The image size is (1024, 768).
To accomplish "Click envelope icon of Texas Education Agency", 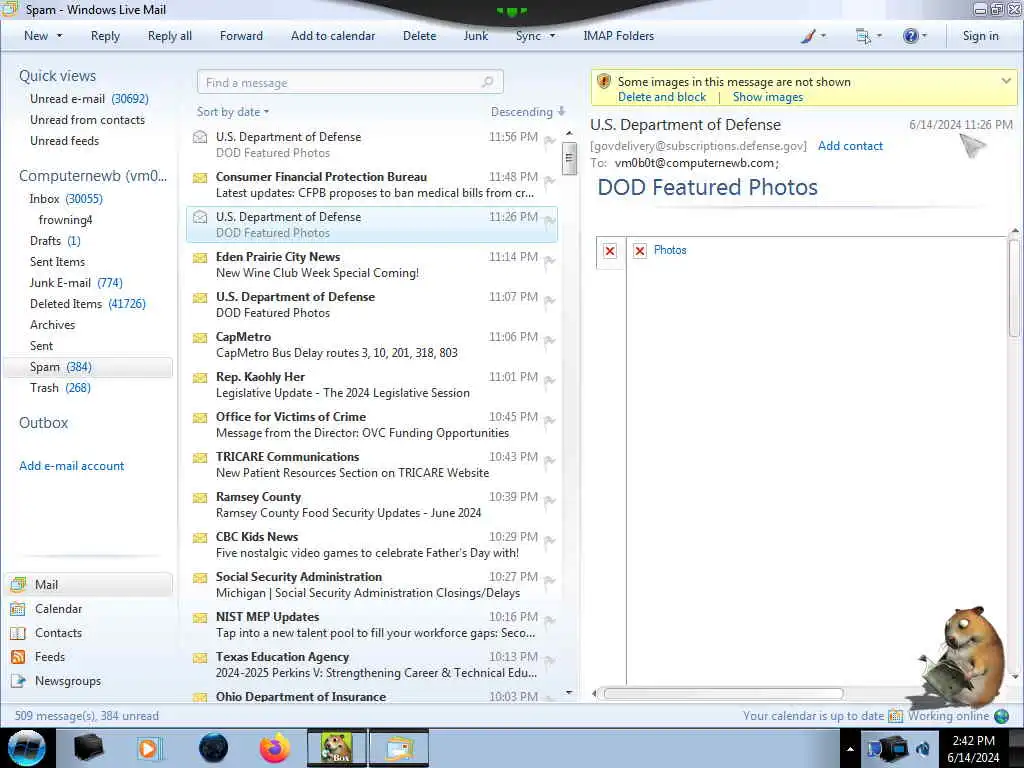I will pyautogui.click(x=200, y=657).
